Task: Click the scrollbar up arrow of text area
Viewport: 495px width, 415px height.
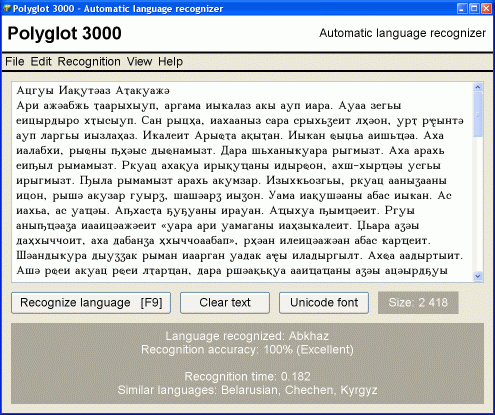Action: tap(478, 87)
